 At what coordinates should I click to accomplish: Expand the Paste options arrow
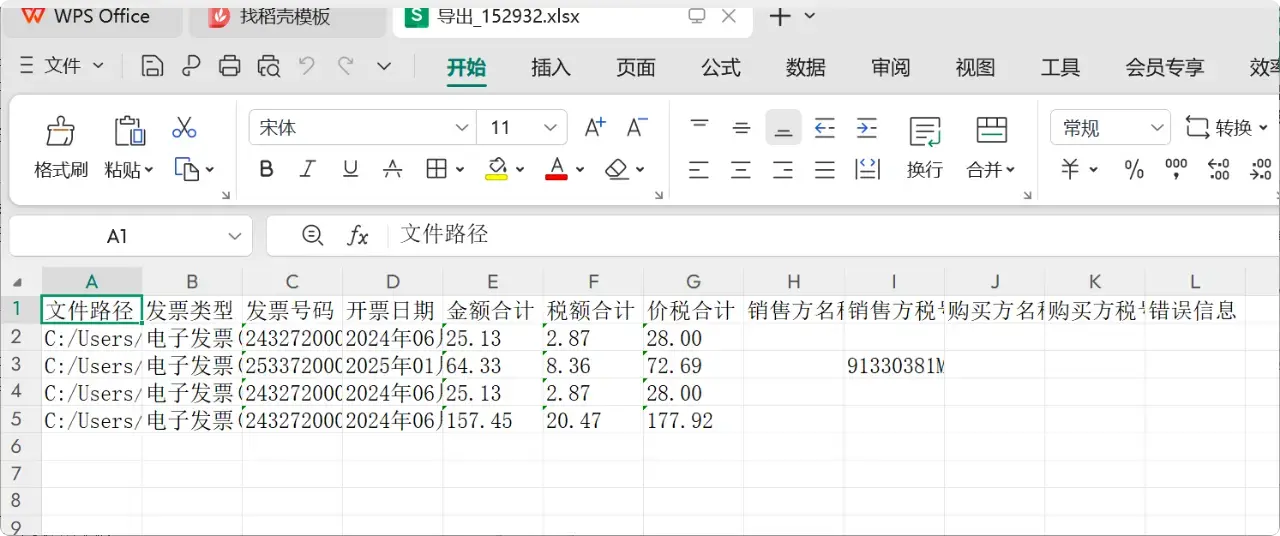click(x=149, y=170)
